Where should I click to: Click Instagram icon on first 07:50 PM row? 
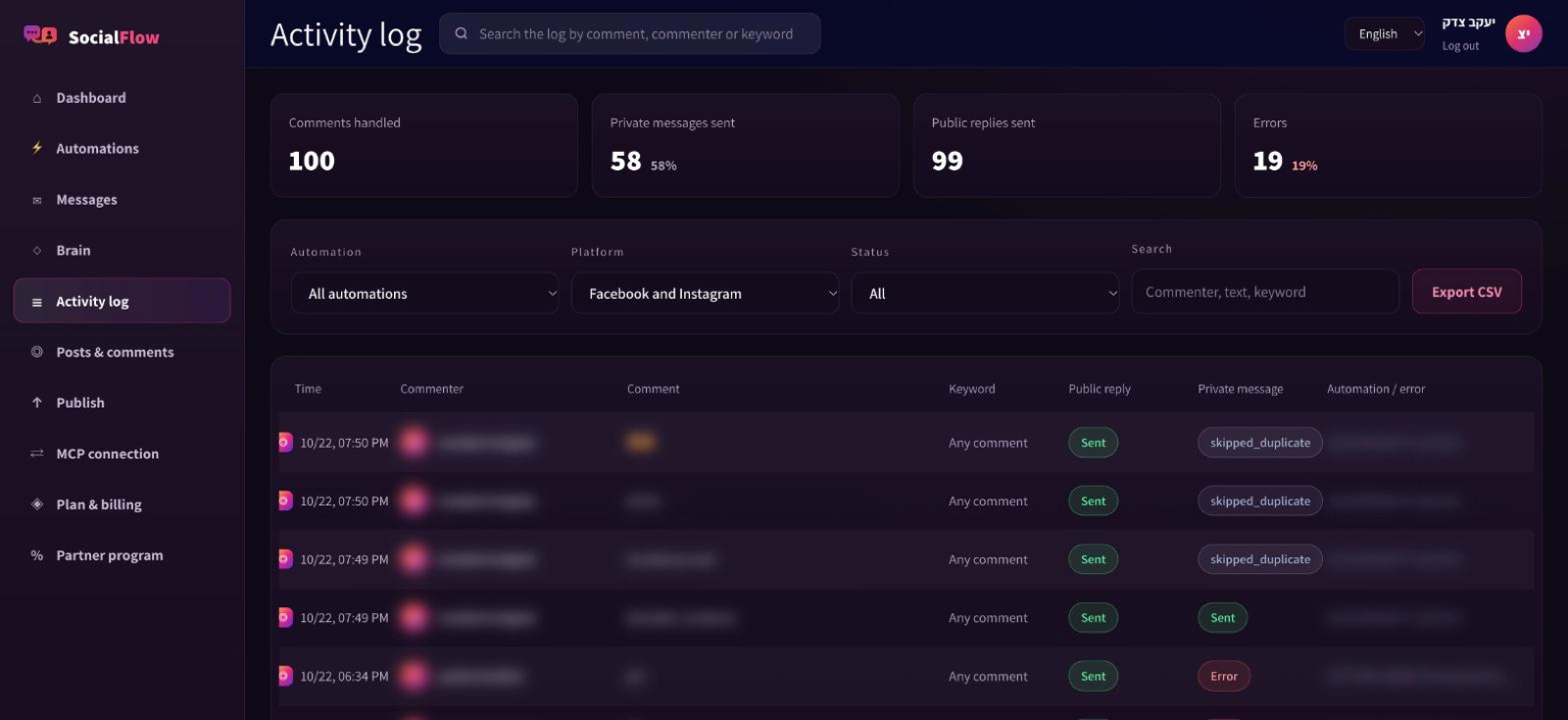[x=285, y=443]
